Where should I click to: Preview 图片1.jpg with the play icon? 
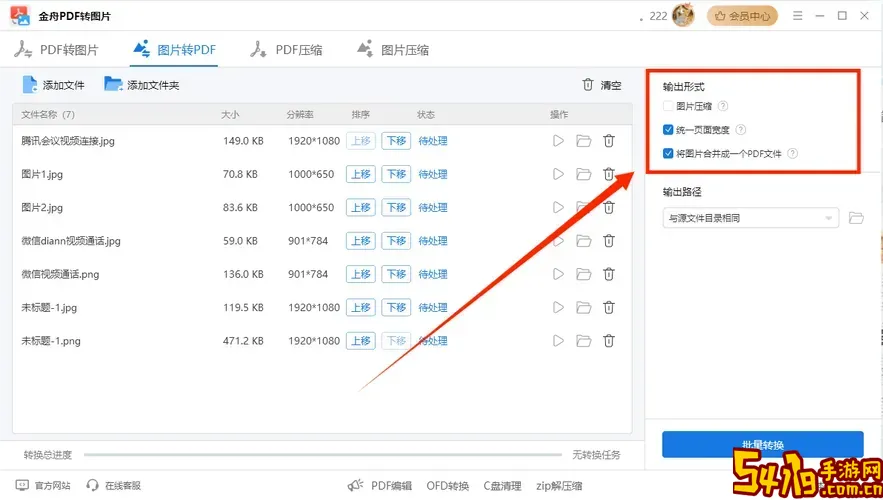[558, 174]
